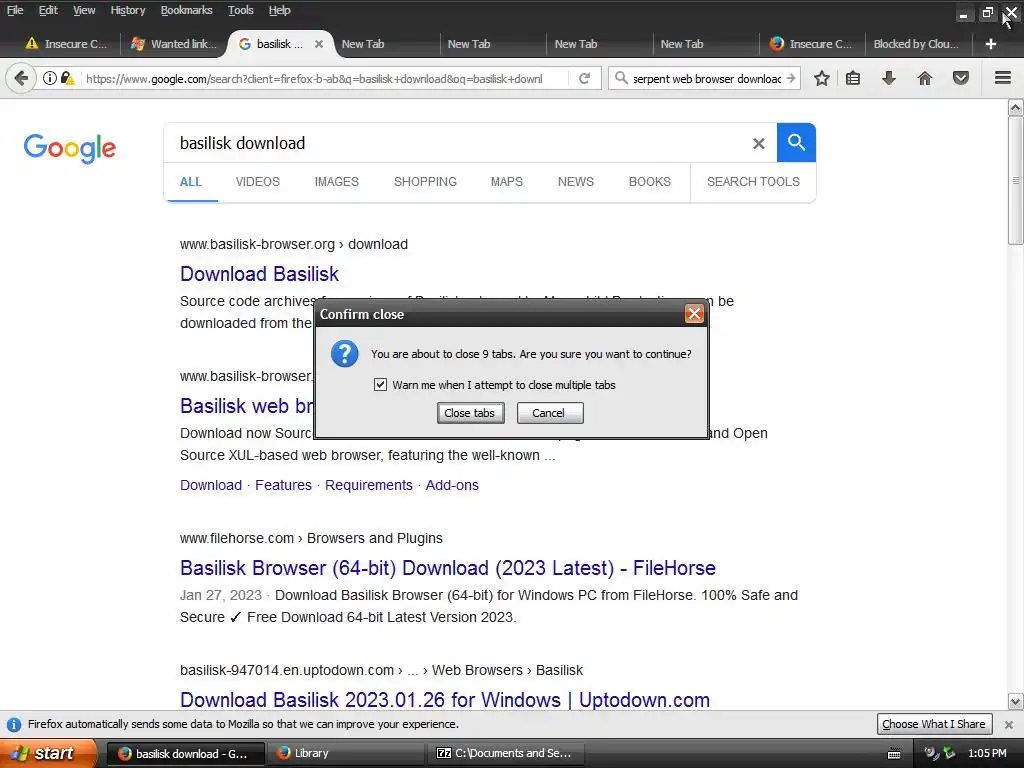The width and height of the screenshot is (1024, 768).
Task: Open the Download Basilisk result link
Action: coord(259,274)
